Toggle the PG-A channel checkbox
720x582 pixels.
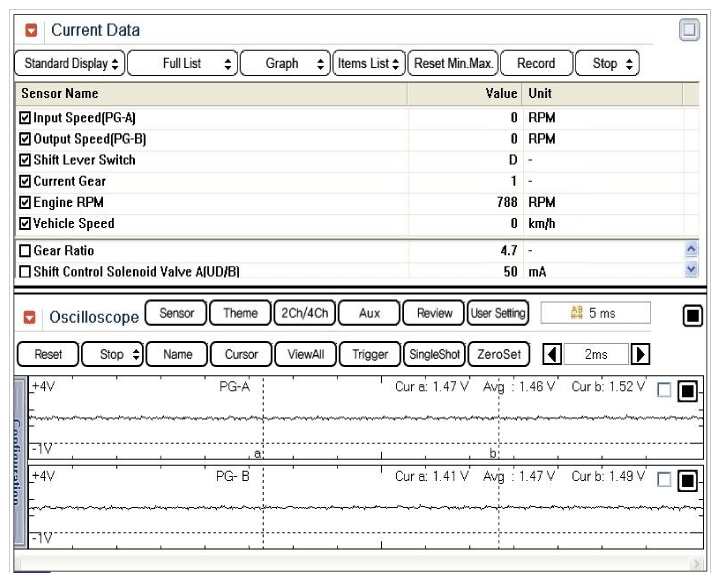click(x=664, y=390)
